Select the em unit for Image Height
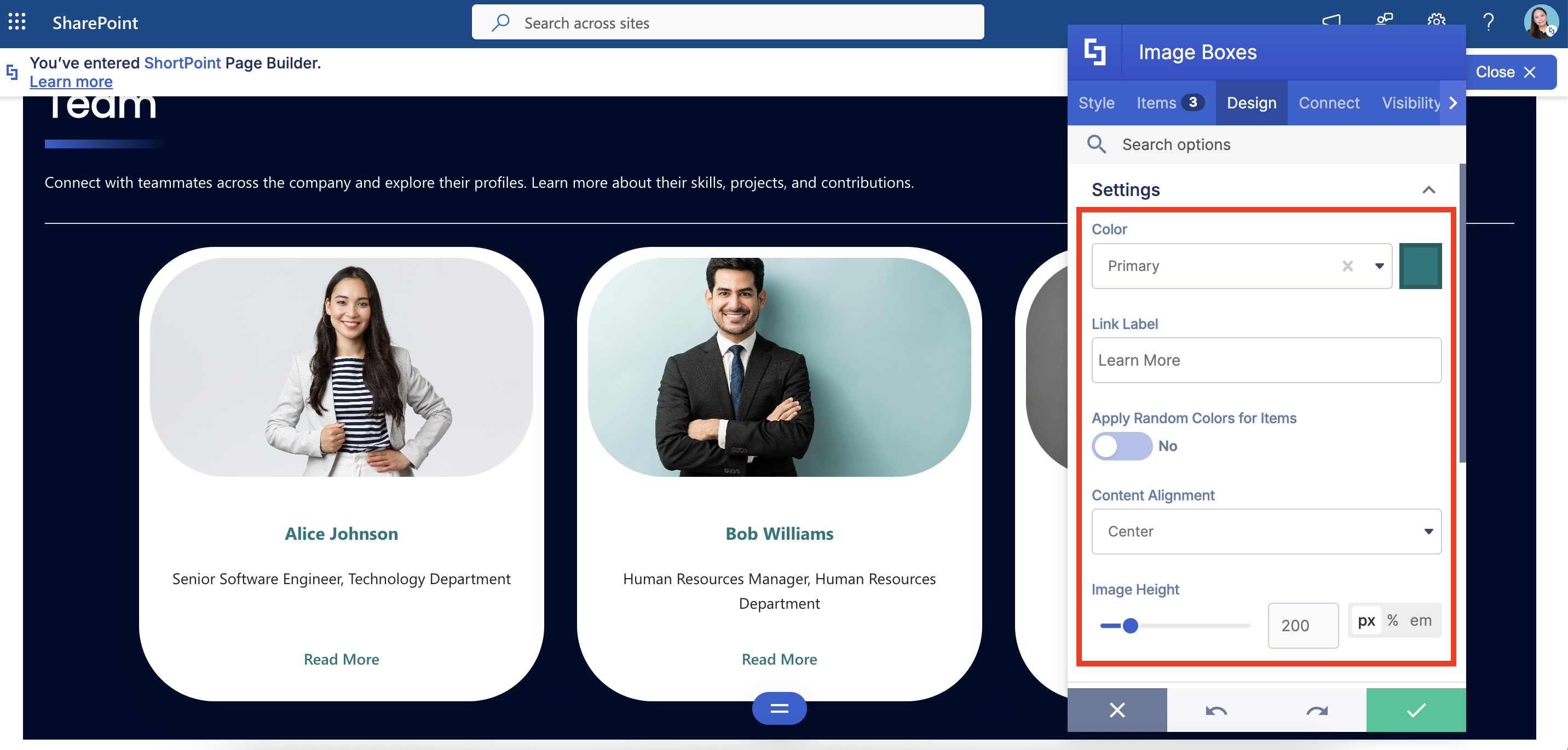 coord(1420,620)
